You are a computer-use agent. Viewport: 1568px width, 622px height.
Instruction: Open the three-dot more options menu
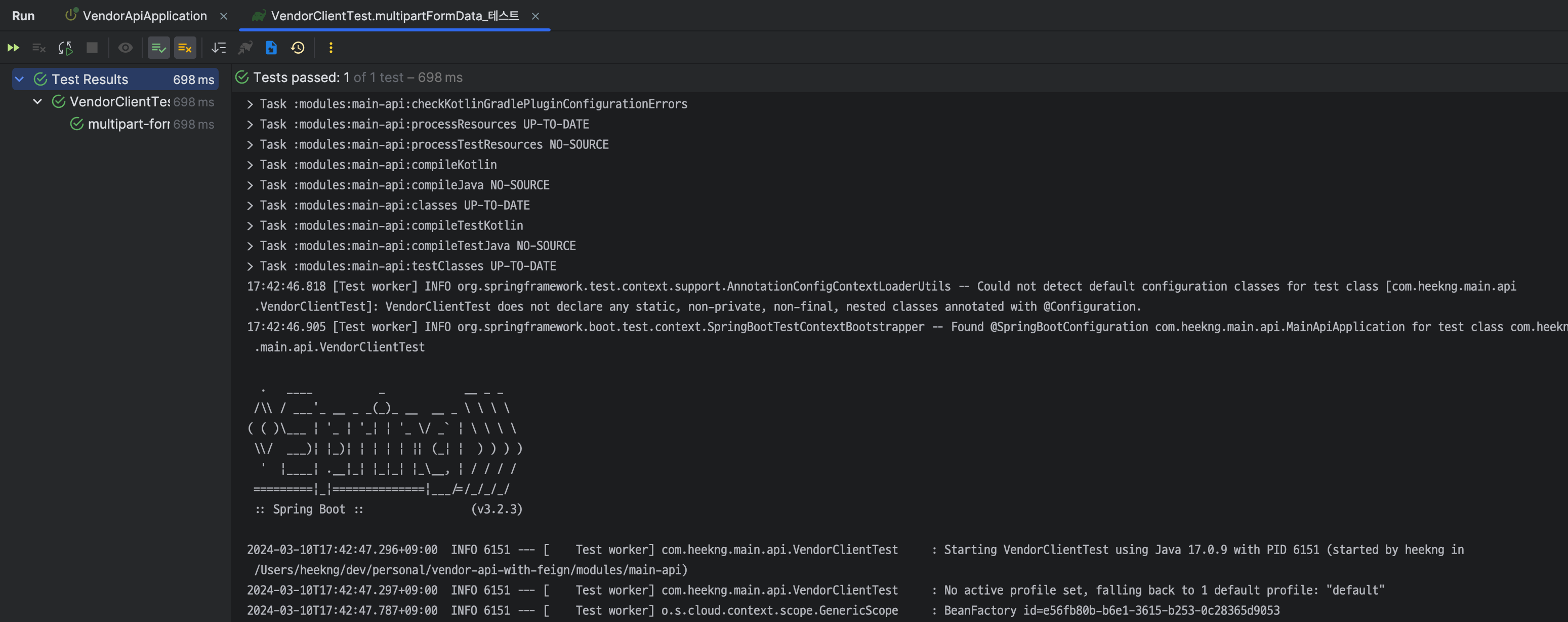[331, 48]
